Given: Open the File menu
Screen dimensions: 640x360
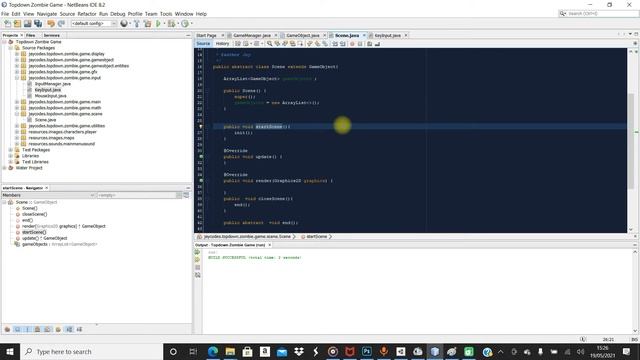Looking at the screenshot, I should pyautogui.click(x=5, y=14).
